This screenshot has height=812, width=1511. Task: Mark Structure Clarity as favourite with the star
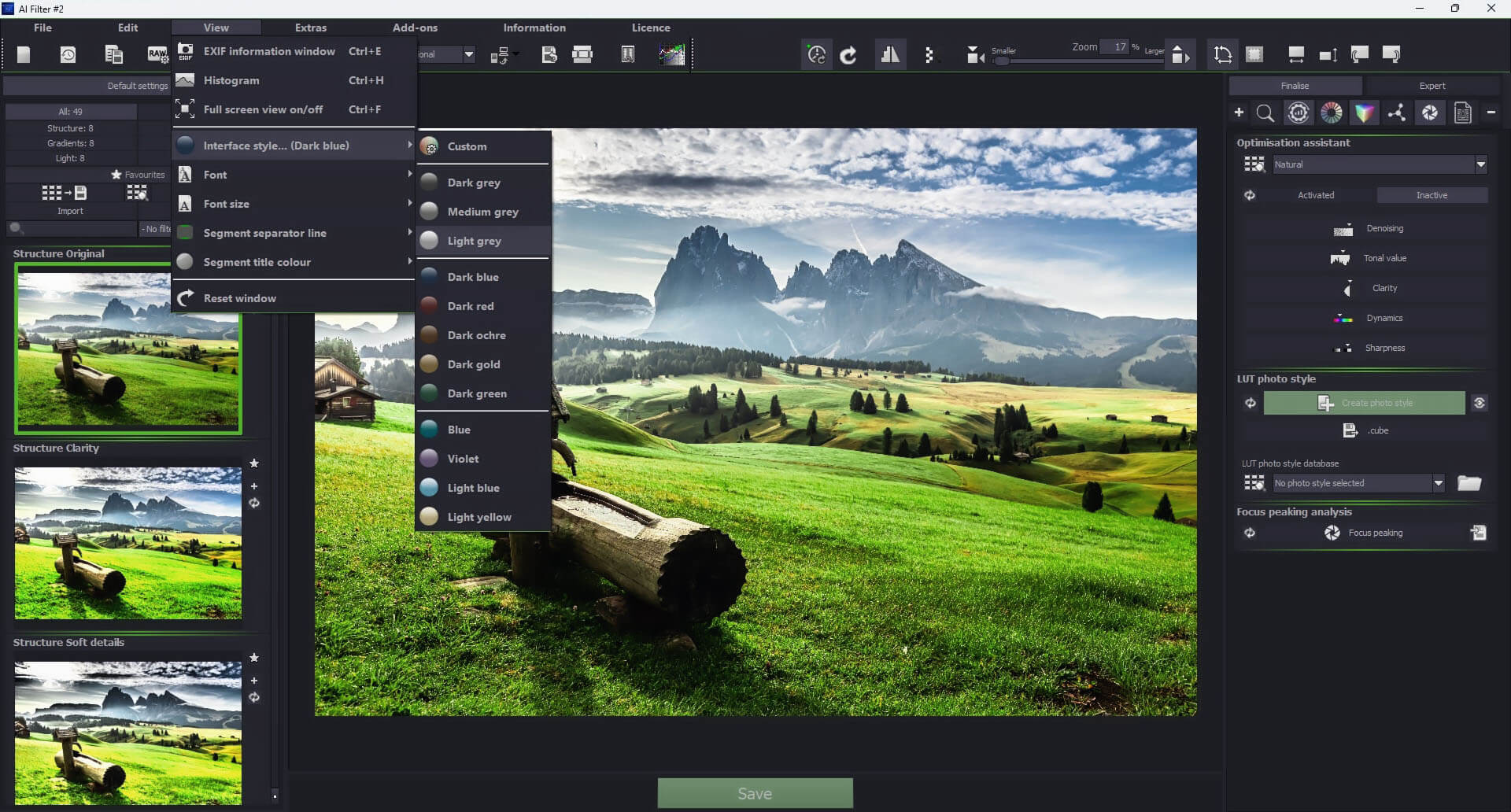click(254, 463)
